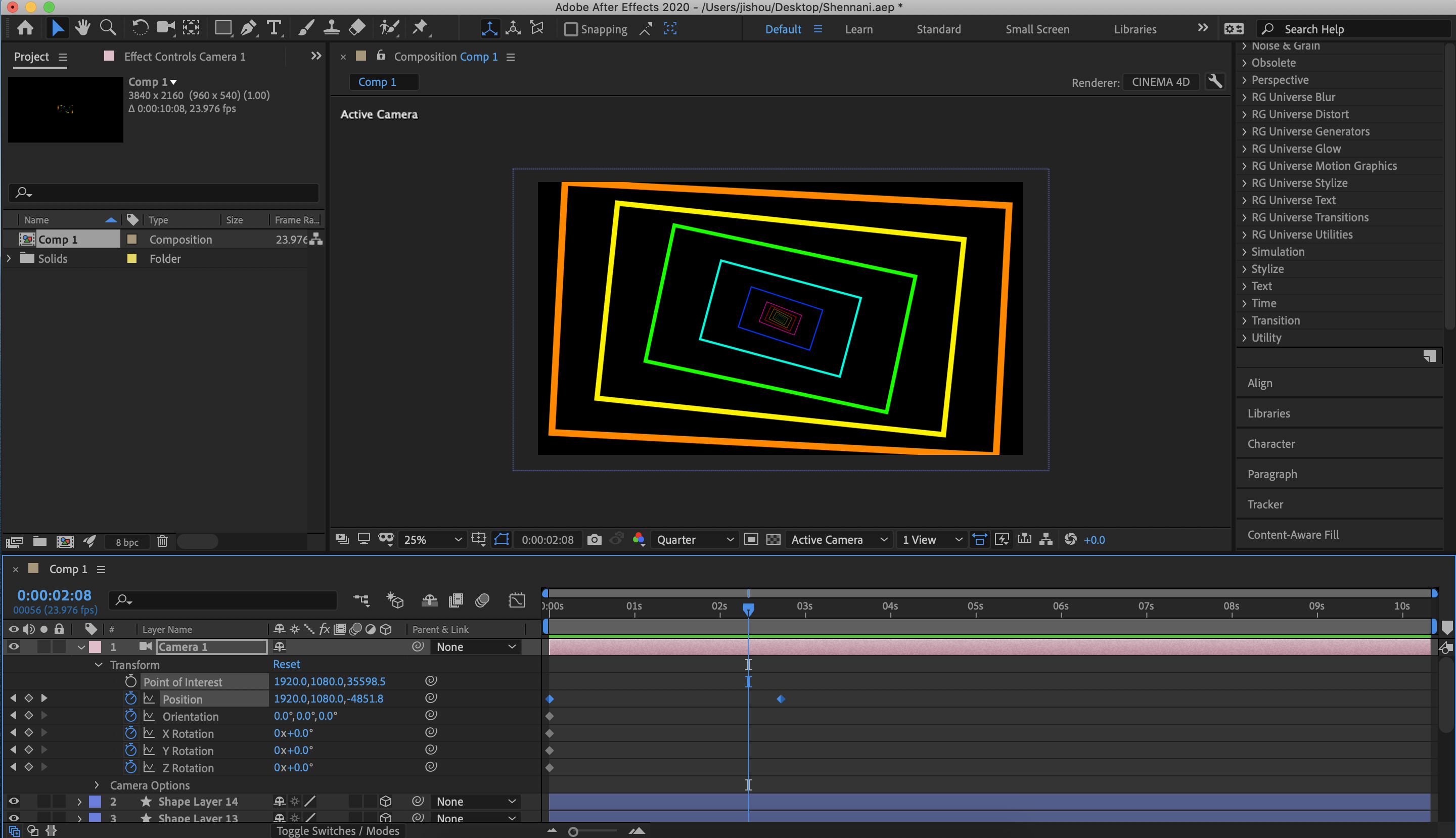Select the Comp 1 item in the Project panel

[58, 239]
